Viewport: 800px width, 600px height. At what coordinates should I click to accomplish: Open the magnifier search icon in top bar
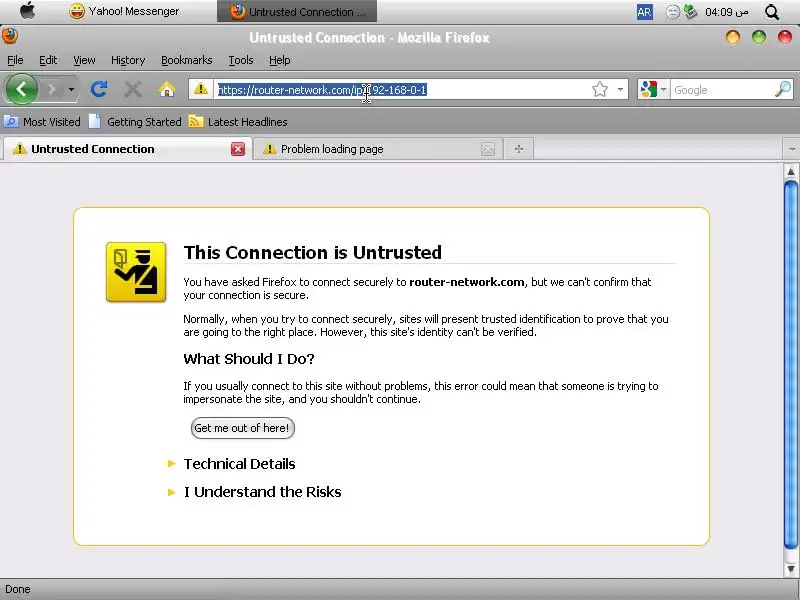[772, 12]
